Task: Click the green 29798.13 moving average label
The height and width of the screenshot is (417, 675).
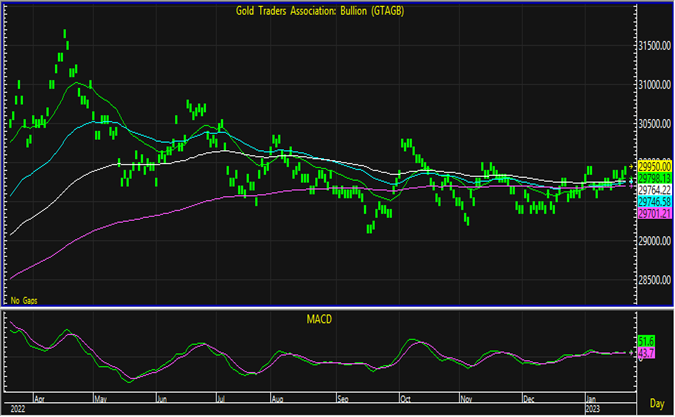Action: tap(653, 178)
